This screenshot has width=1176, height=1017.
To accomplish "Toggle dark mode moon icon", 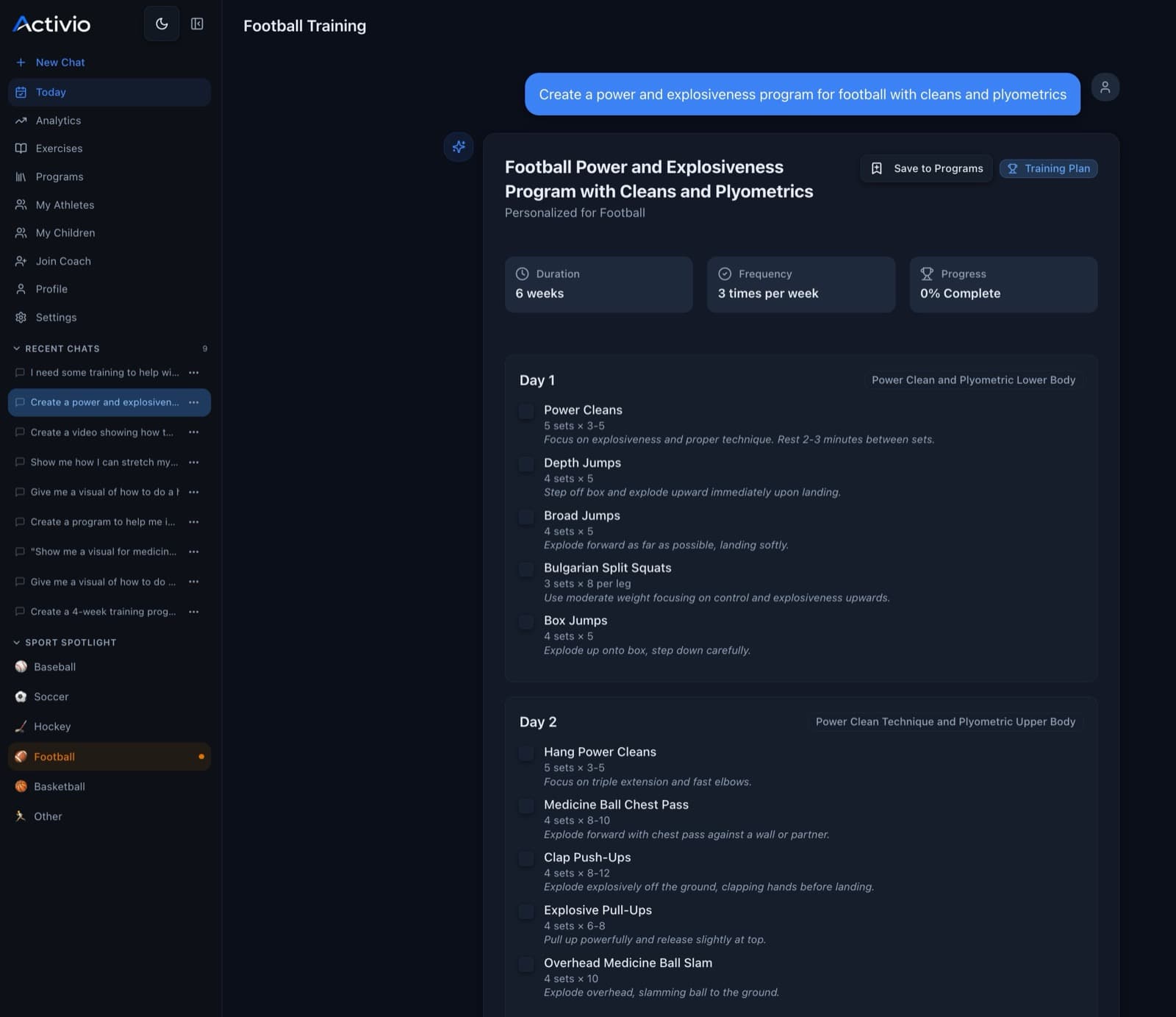I will pos(162,24).
